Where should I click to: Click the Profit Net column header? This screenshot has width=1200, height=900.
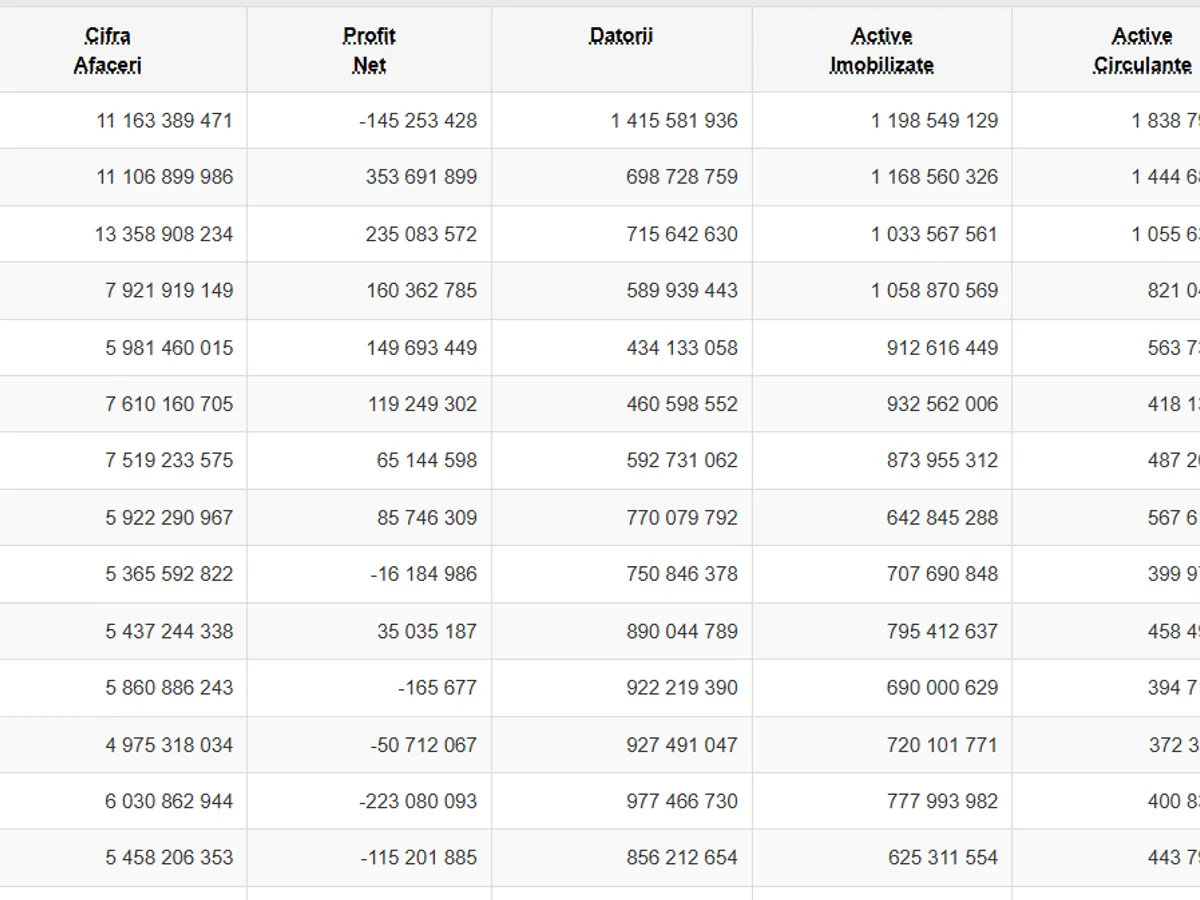[x=369, y=50]
